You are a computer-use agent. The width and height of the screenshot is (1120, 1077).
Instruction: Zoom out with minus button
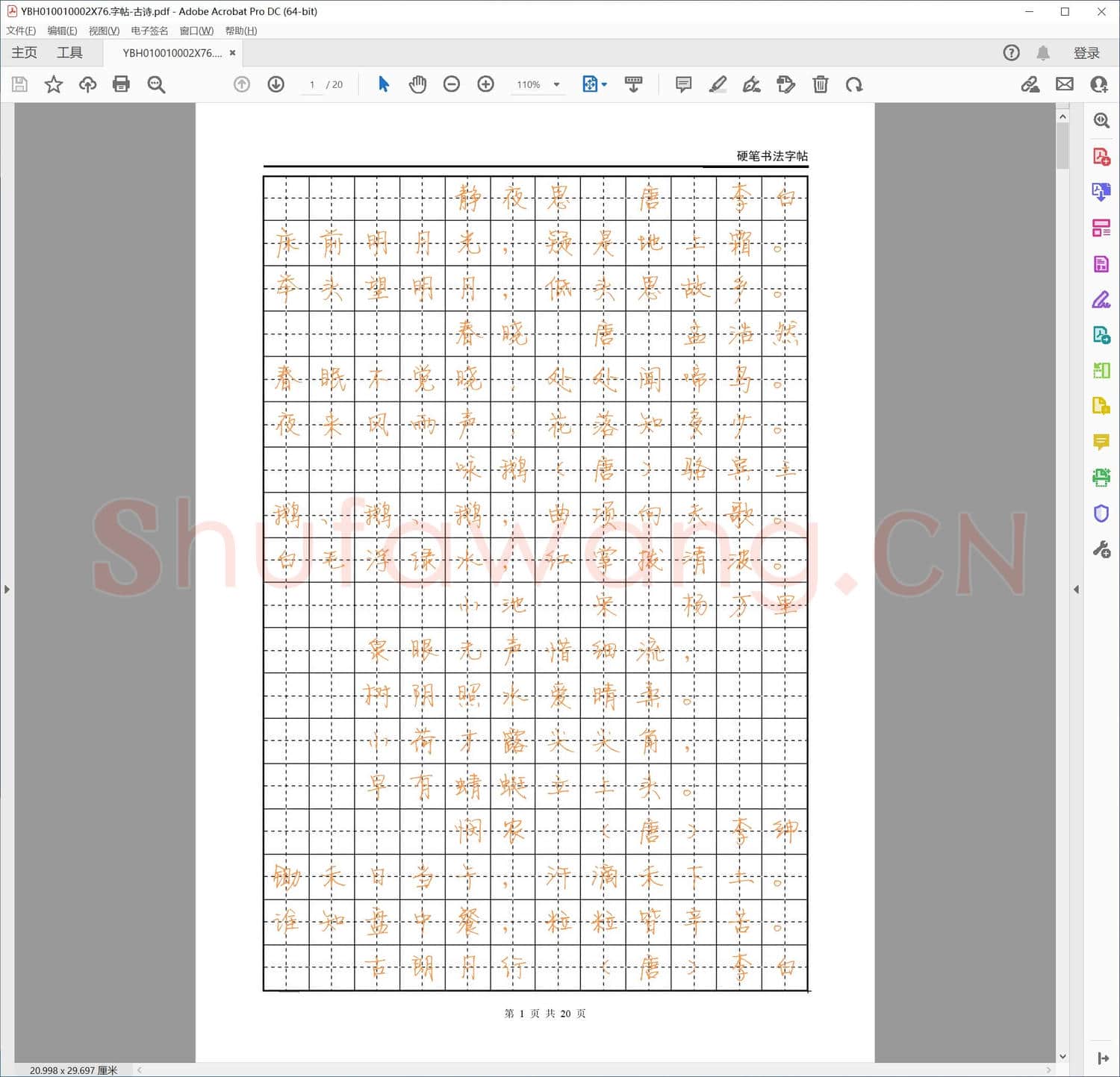(x=452, y=84)
